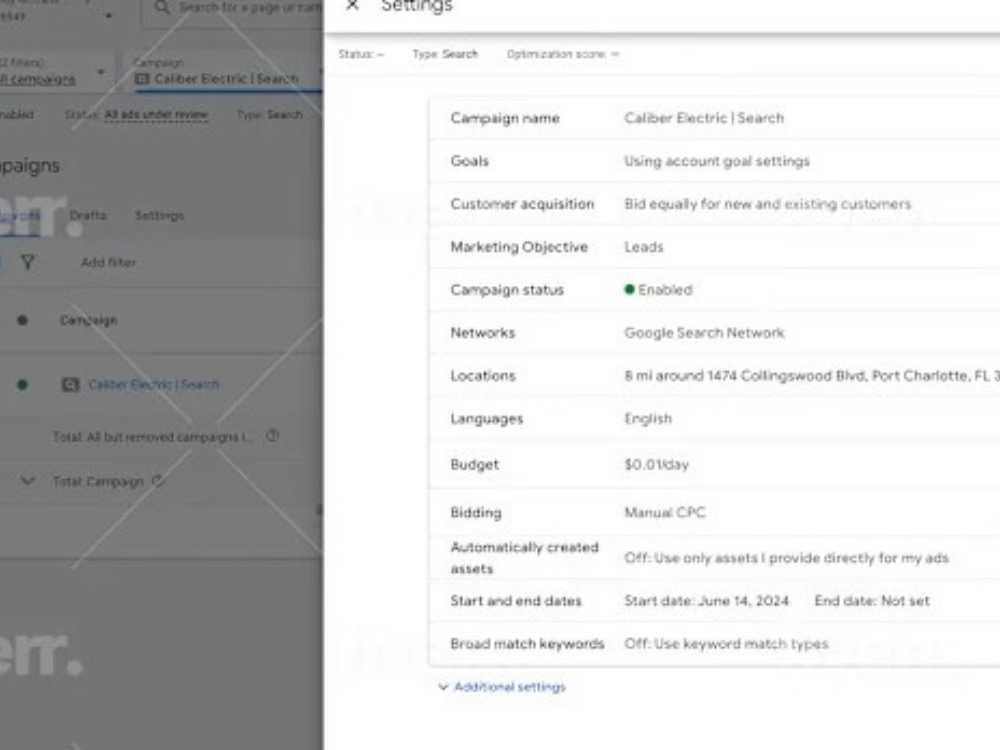Click the search magnifier icon
Screen dimensions: 1000x750
point(162,7)
